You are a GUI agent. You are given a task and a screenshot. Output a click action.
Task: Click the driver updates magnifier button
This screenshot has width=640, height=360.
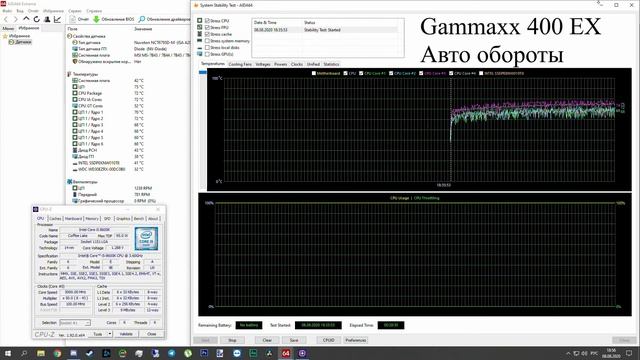pos(164,19)
